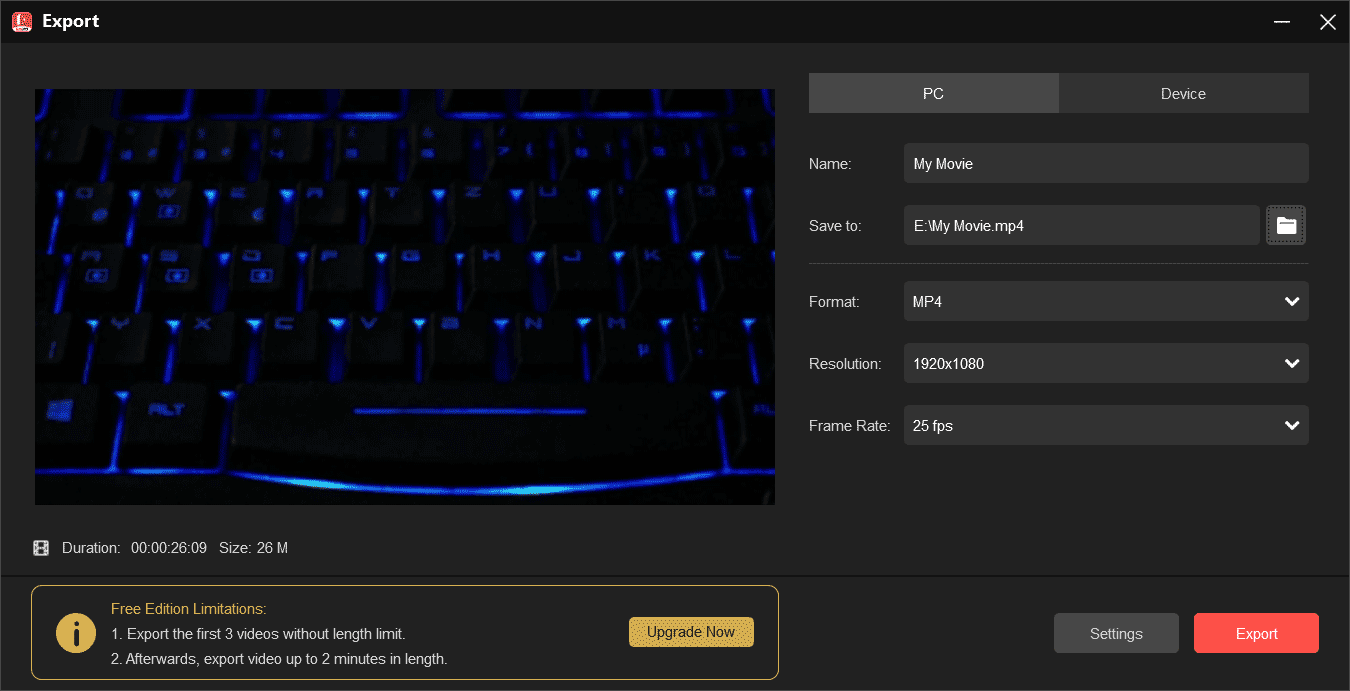
Task: Click the chevron on the Format dropdown
Action: pyautogui.click(x=1291, y=301)
